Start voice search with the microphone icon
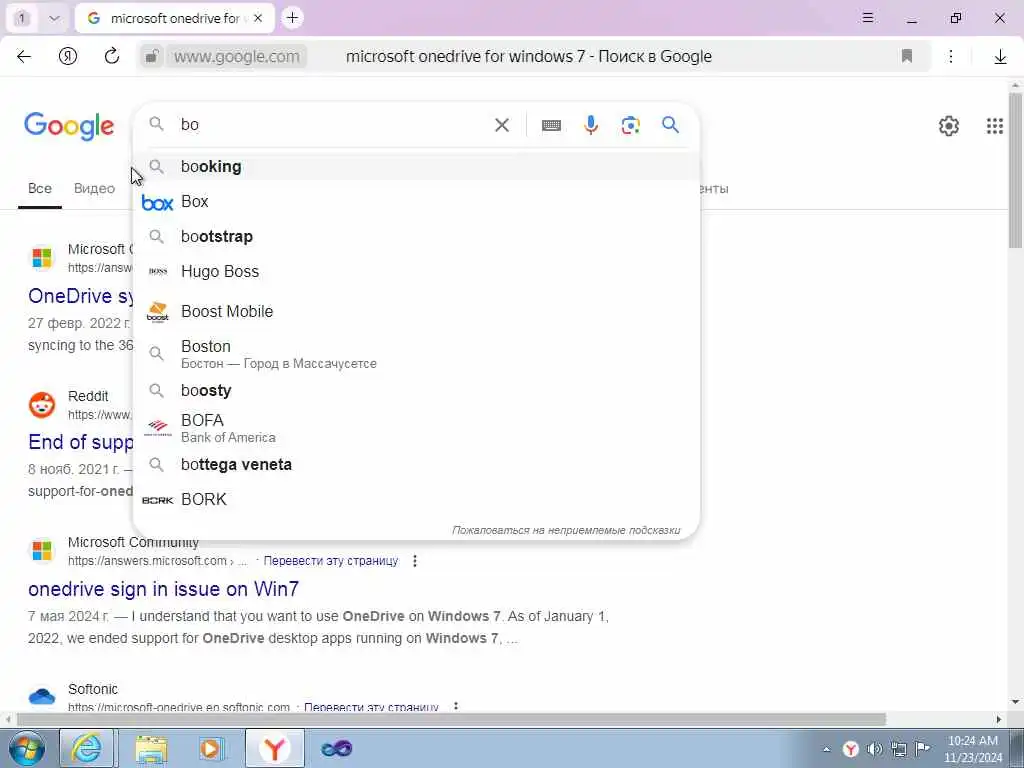This screenshot has height=768, width=1024. click(591, 125)
